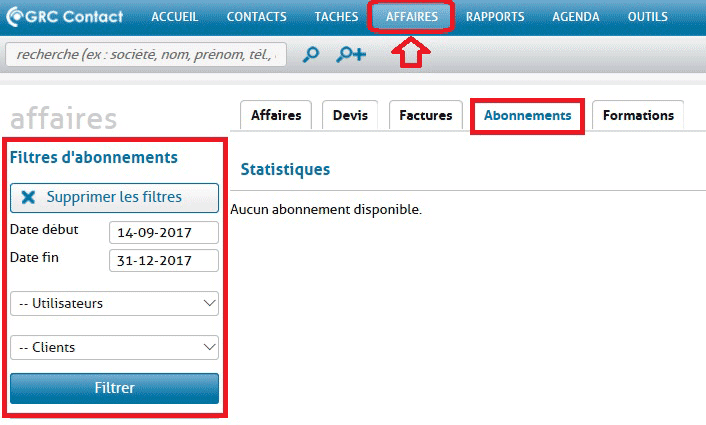706x425 pixels.
Task: Open the AGENDA menu
Action: (576, 17)
